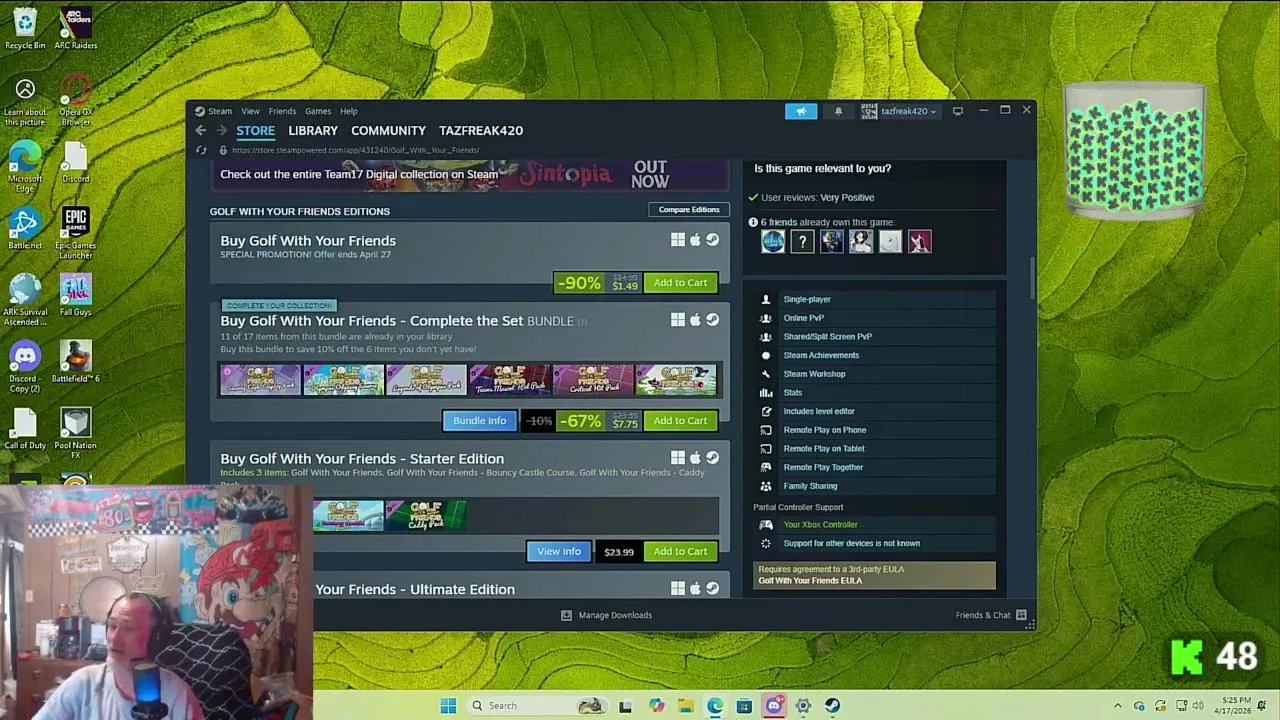Go back with Steam's back arrow
Viewport: 1280px width, 720px height.
coord(200,130)
